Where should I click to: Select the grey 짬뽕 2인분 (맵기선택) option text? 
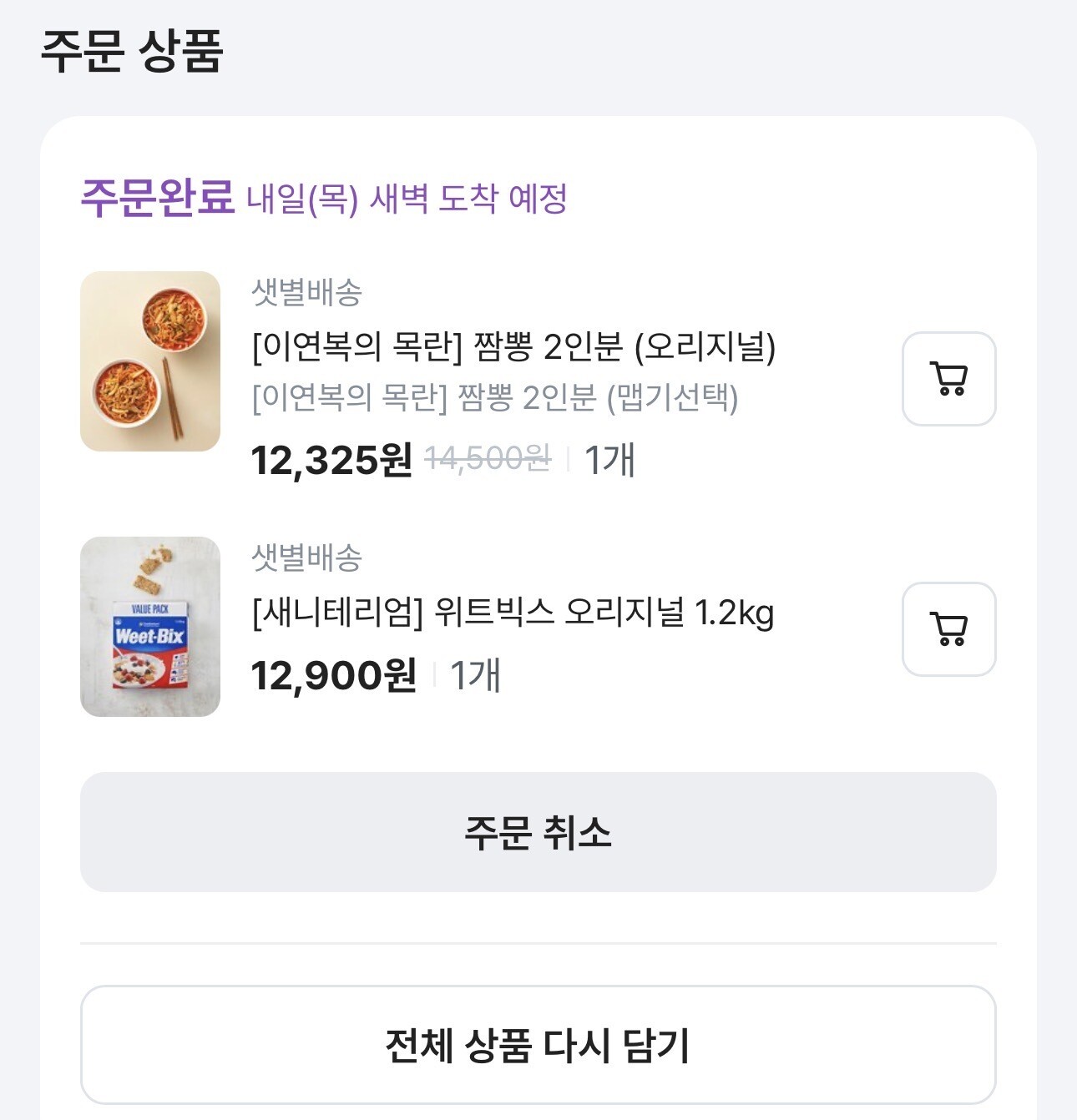pos(495,398)
